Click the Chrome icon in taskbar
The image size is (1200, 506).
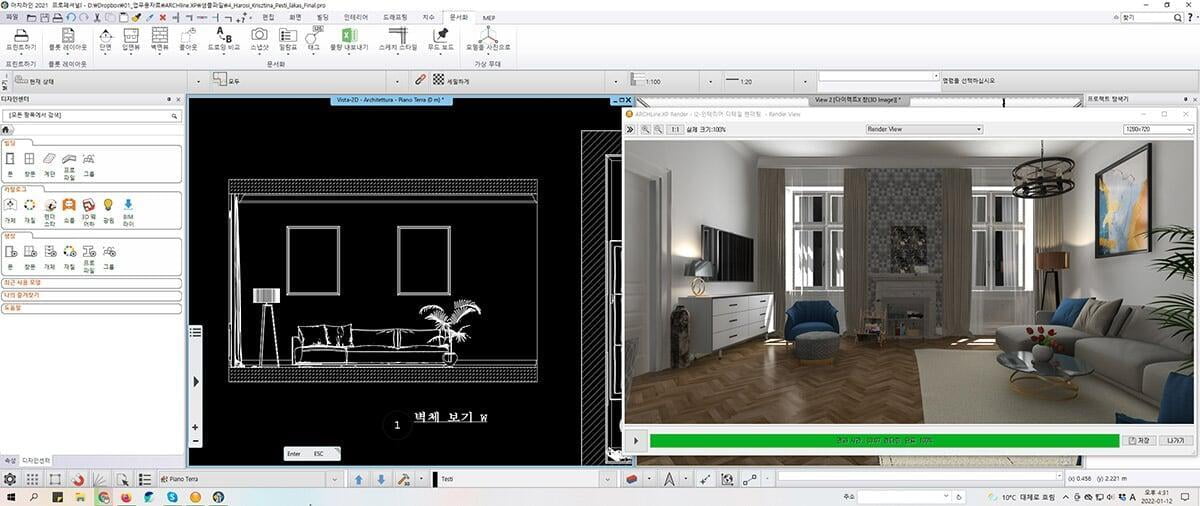tap(103, 497)
